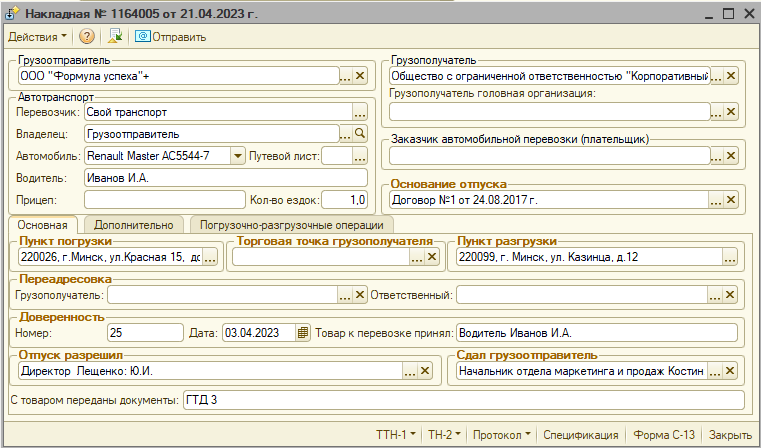Click the Спецификация button
This screenshot has height=448, width=761.
click(x=580, y=435)
